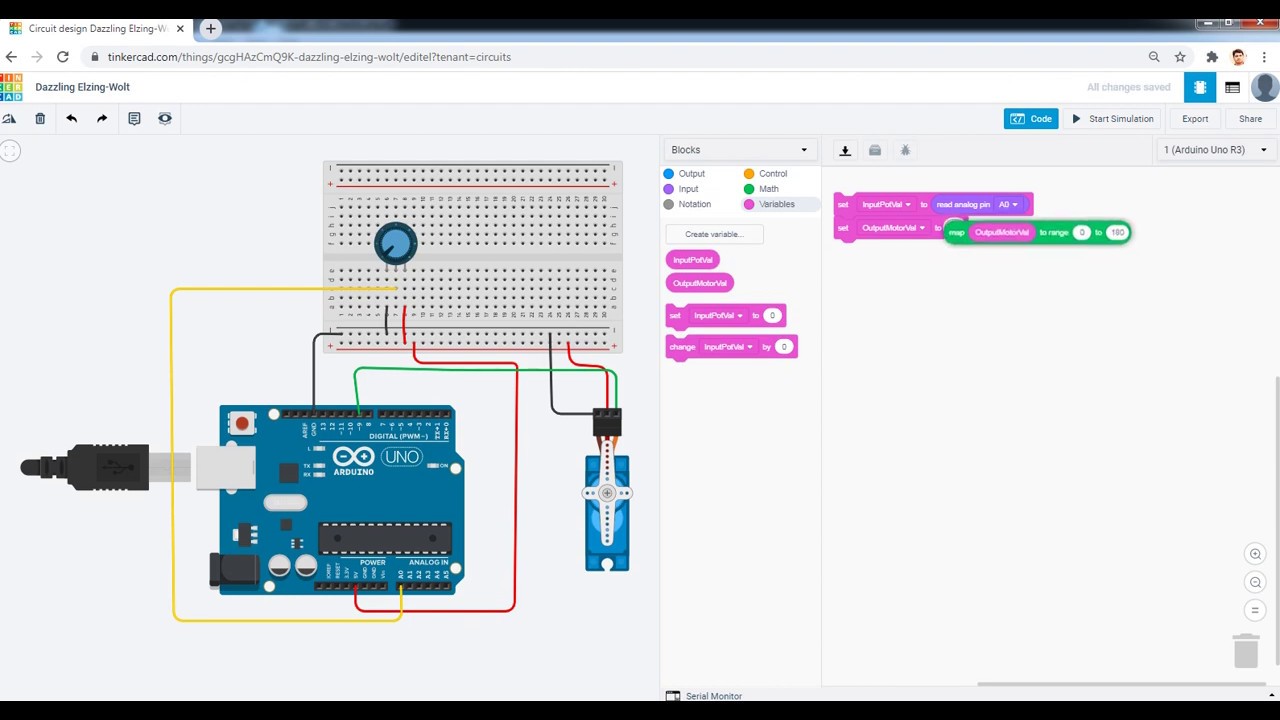Click the rotate component icon
Image resolution: width=1280 pixels, height=720 pixels.
(9, 118)
